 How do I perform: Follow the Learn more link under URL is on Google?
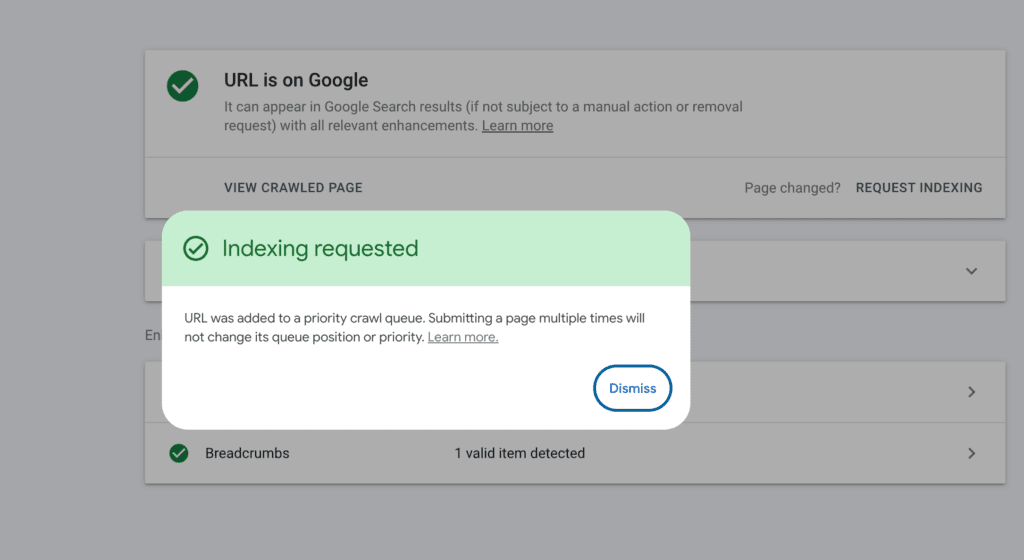(x=517, y=126)
